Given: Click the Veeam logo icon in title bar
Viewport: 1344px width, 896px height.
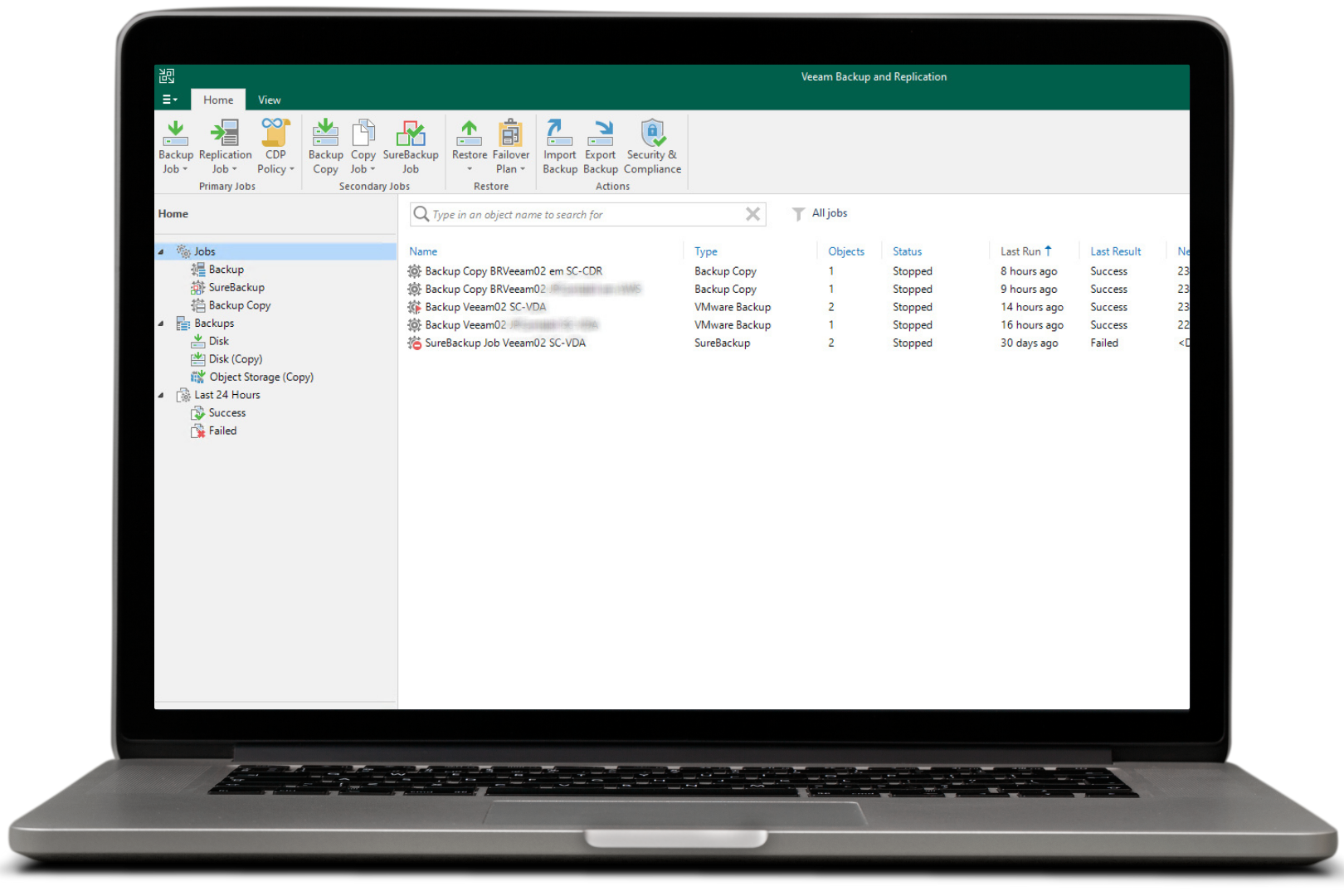Looking at the screenshot, I should point(167,76).
